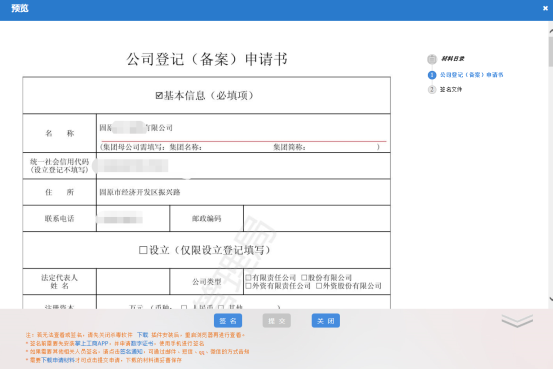The height and width of the screenshot is (370, 554).
Task: Click the scrollbar down arrow
Action: 551,299
